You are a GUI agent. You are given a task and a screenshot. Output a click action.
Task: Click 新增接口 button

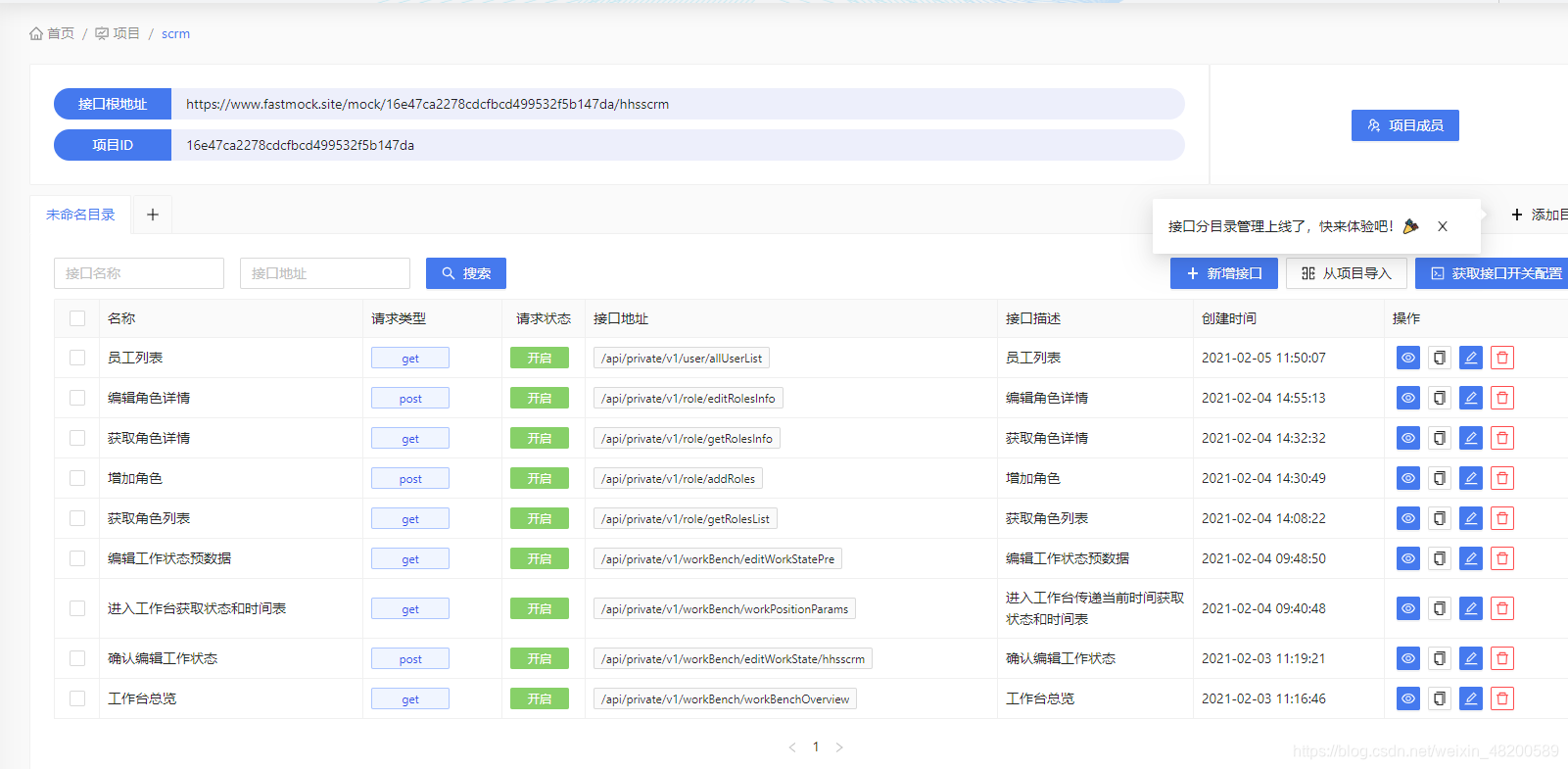1224,273
